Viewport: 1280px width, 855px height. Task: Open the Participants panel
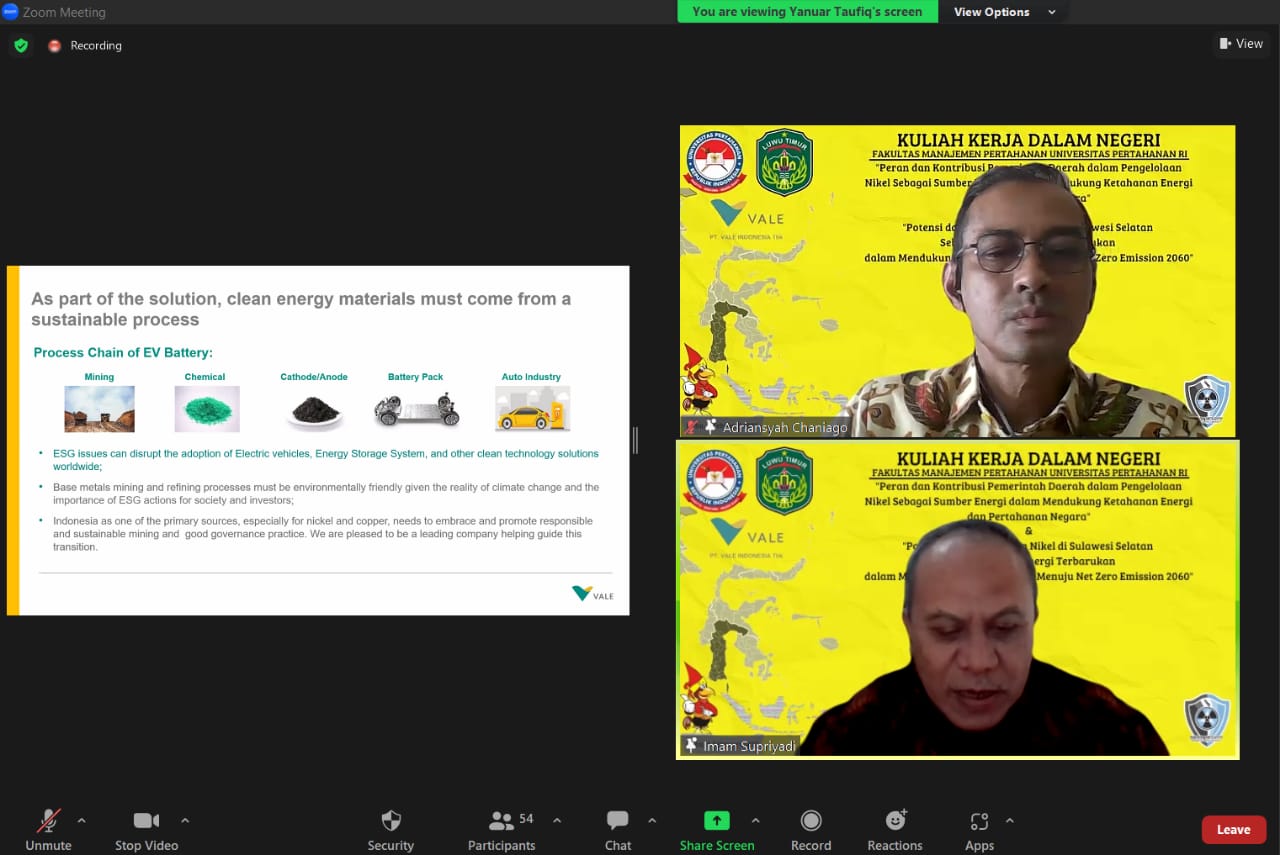point(502,830)
